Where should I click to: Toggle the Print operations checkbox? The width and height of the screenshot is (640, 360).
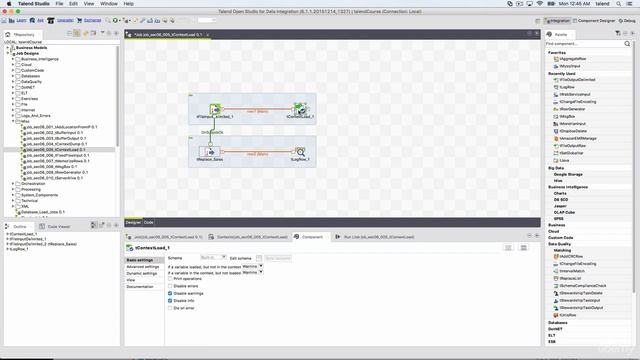pos(170,279)
